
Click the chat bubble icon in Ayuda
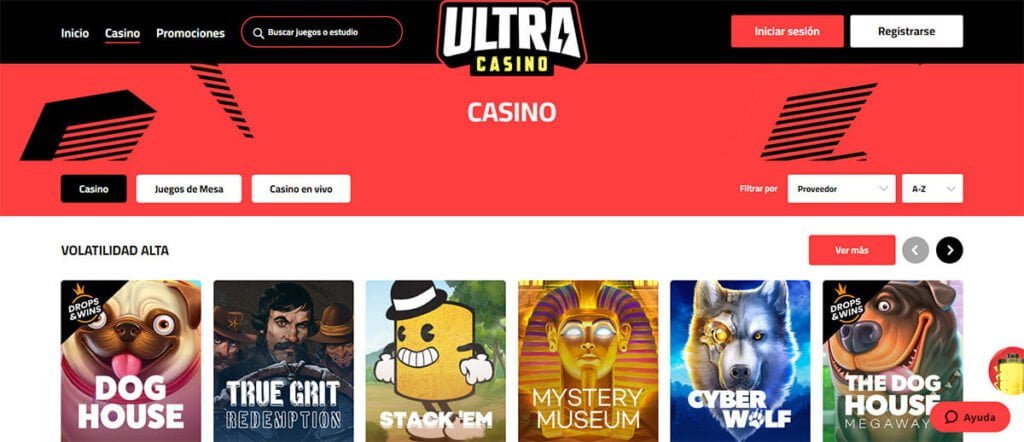(951, 417)
